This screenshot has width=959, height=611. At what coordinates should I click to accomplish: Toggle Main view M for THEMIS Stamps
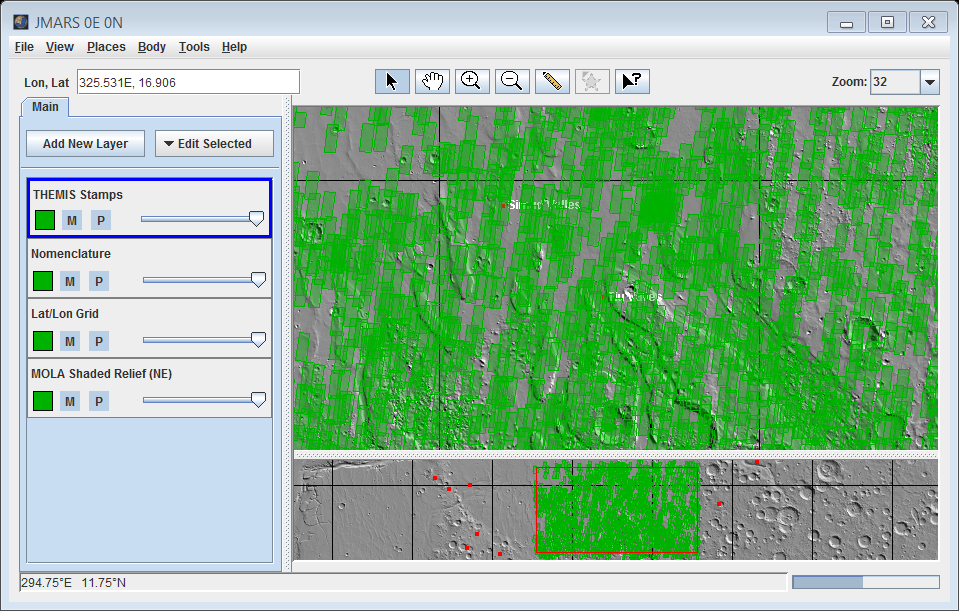(71, 220)
